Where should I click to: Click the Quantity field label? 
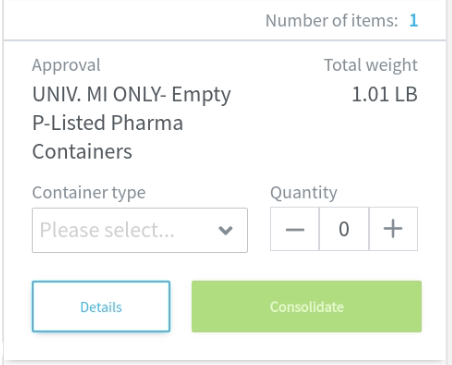coord(304,193)
